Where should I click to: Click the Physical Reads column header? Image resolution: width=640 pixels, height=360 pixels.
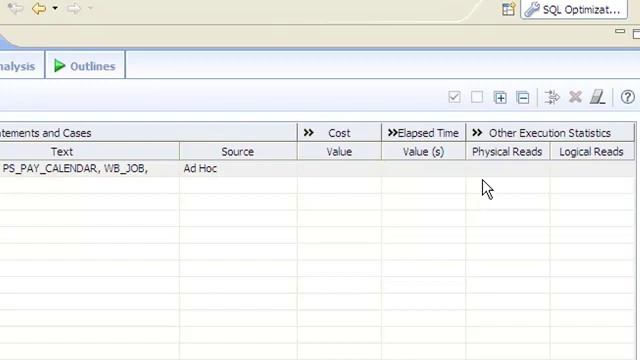tap(507, 152)
